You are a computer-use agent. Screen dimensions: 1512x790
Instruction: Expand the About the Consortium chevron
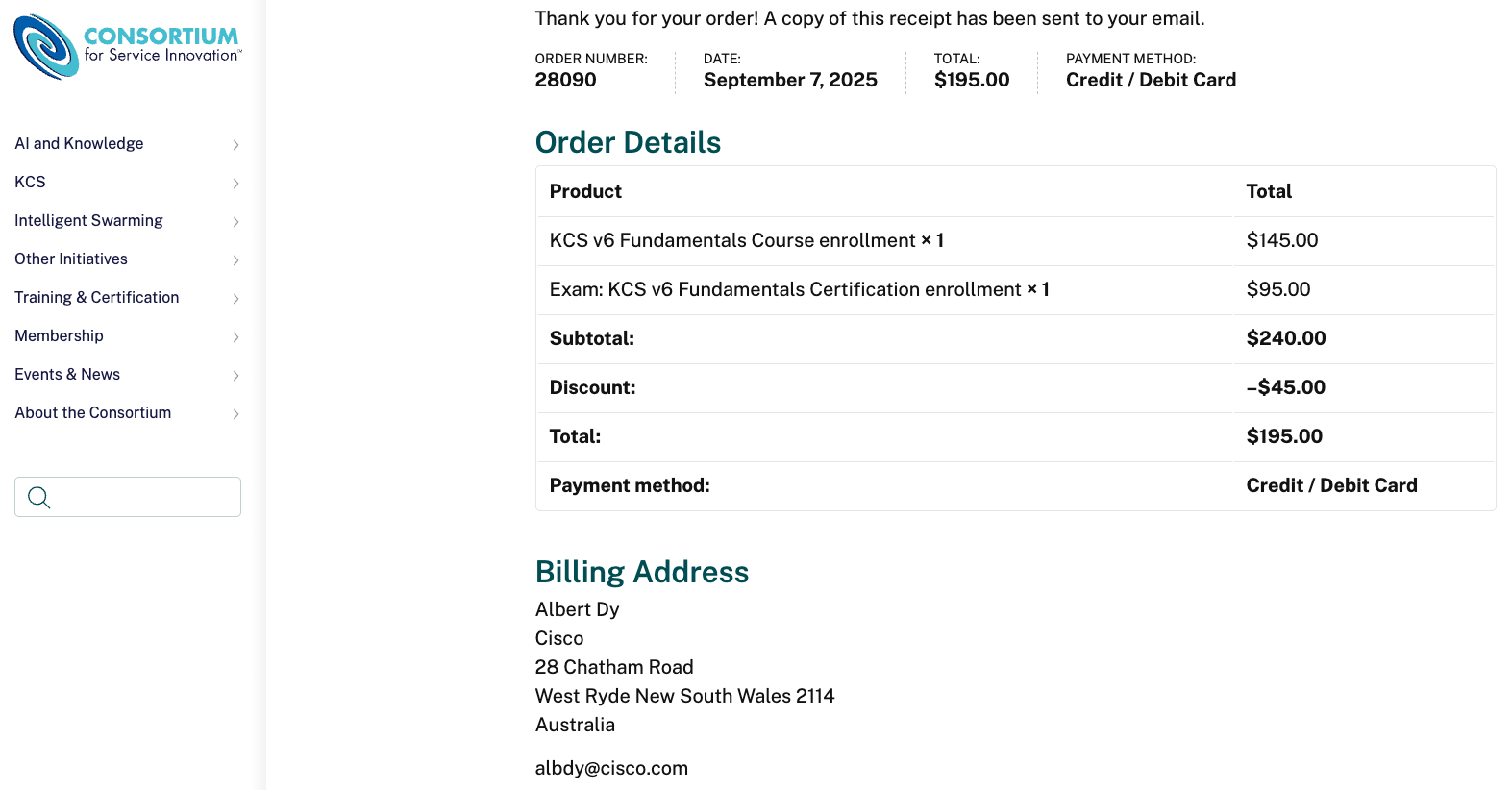[x=235, y=414]
